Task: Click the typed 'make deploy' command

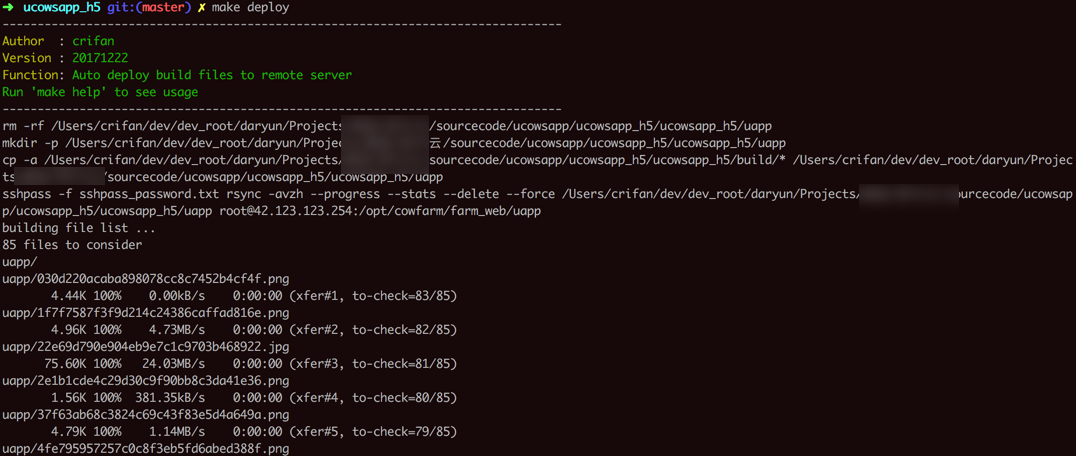Action: (x=251, y=8)
